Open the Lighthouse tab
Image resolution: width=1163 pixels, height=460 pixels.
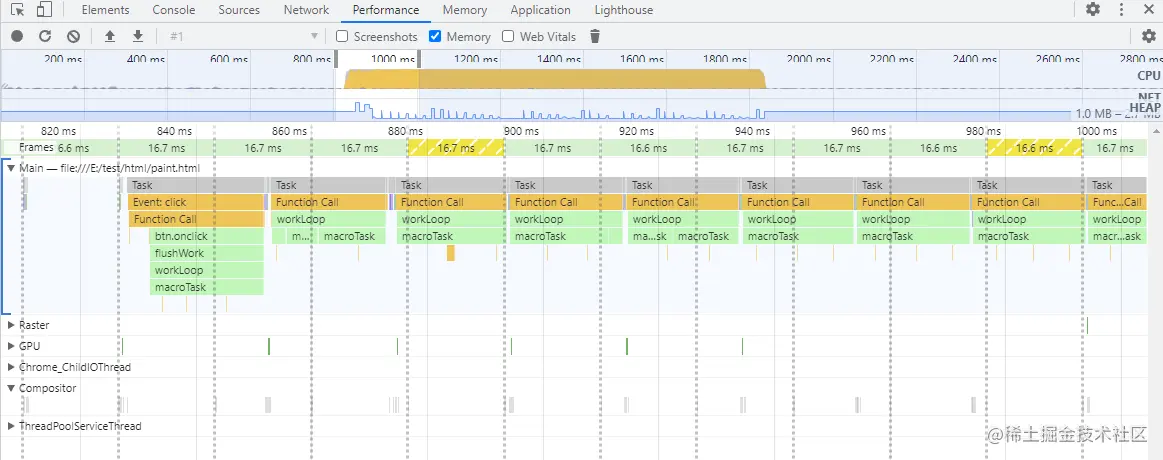tap(624, 10)
